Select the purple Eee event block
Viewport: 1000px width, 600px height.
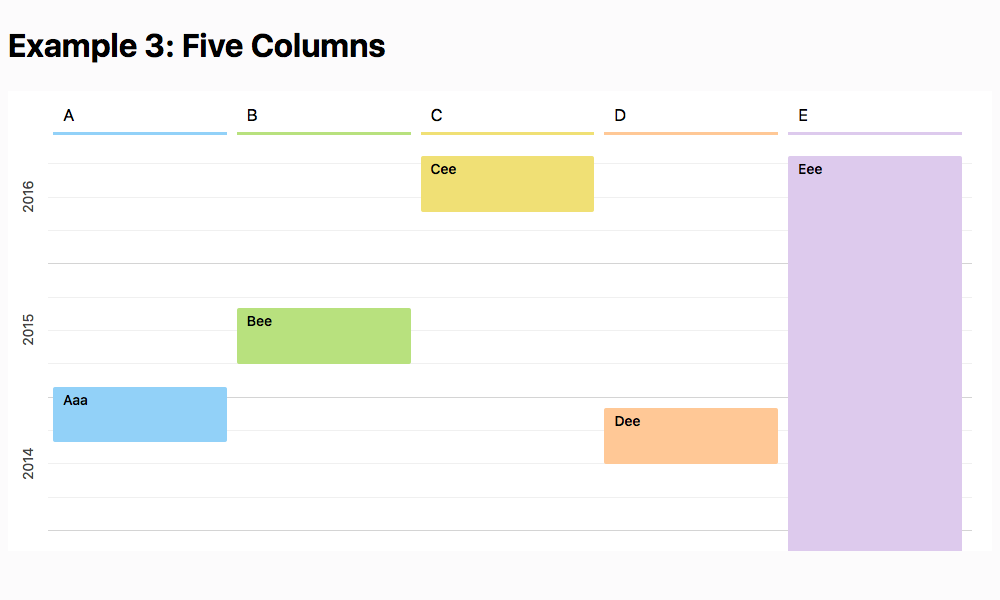tap(875, 353)
